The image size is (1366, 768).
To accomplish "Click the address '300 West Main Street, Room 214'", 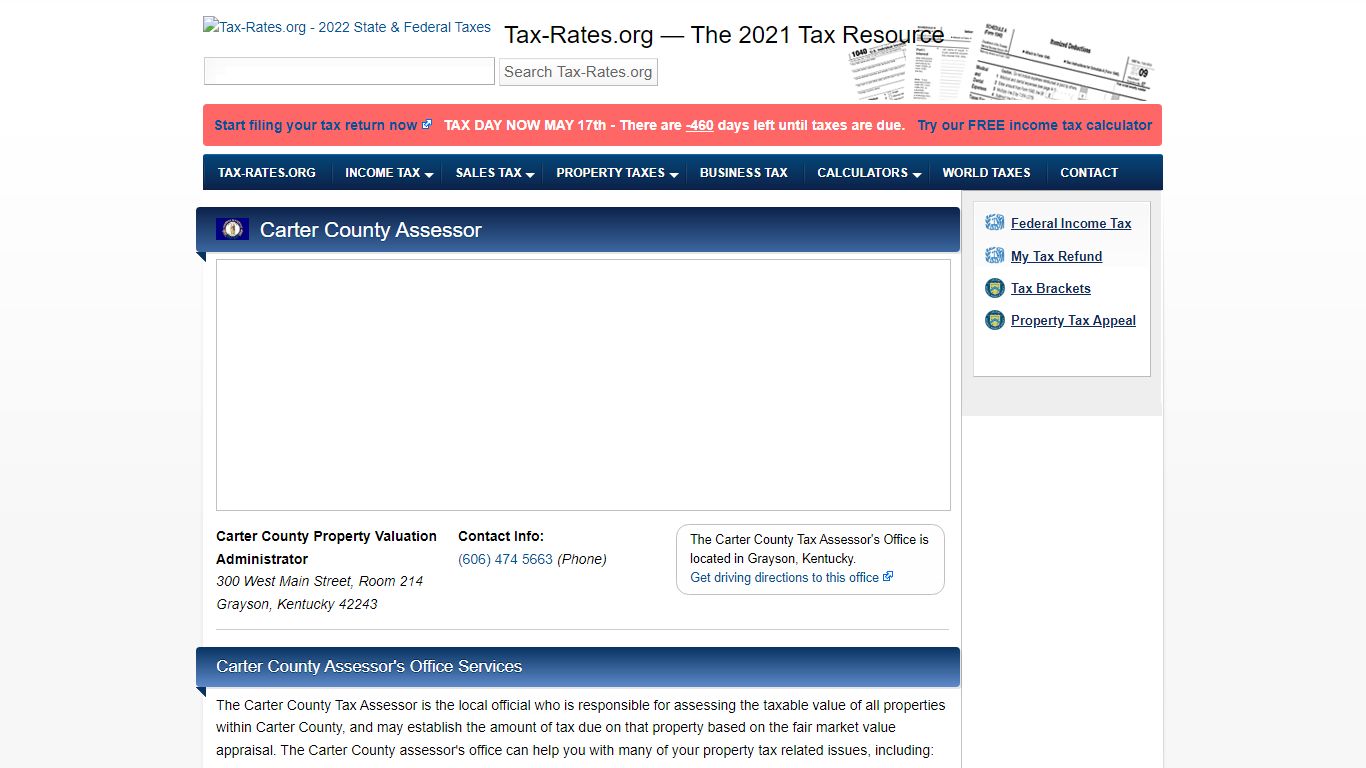I will tap(320, 581).
